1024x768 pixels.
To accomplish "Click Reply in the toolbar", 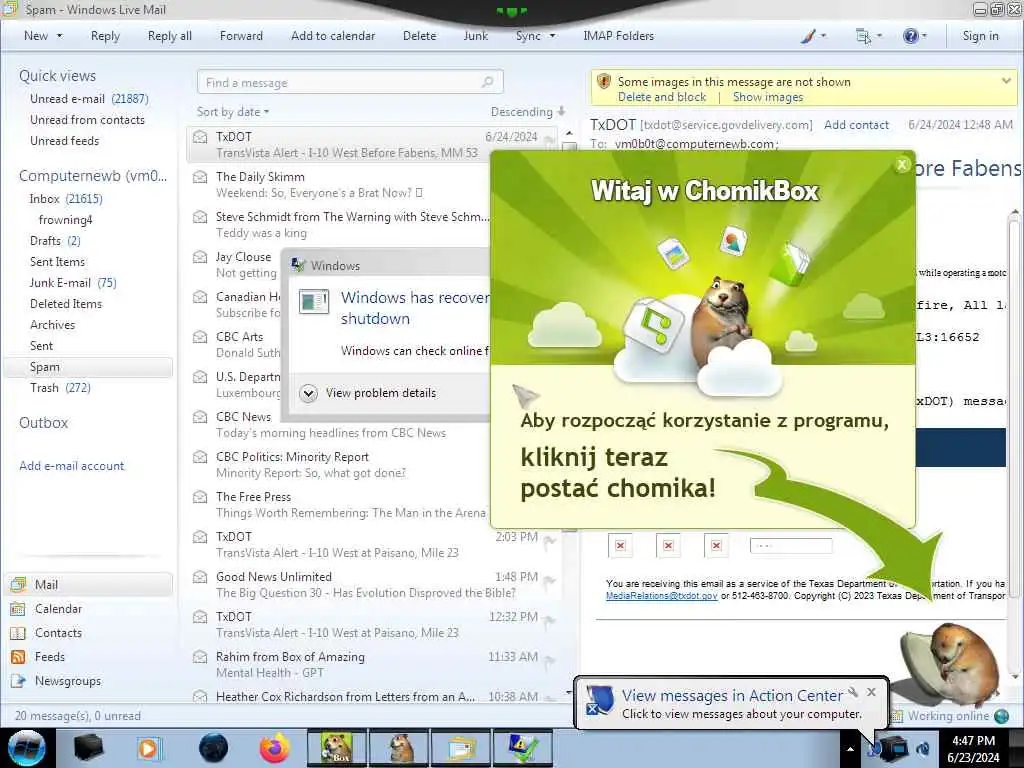I will coord(105,36).
